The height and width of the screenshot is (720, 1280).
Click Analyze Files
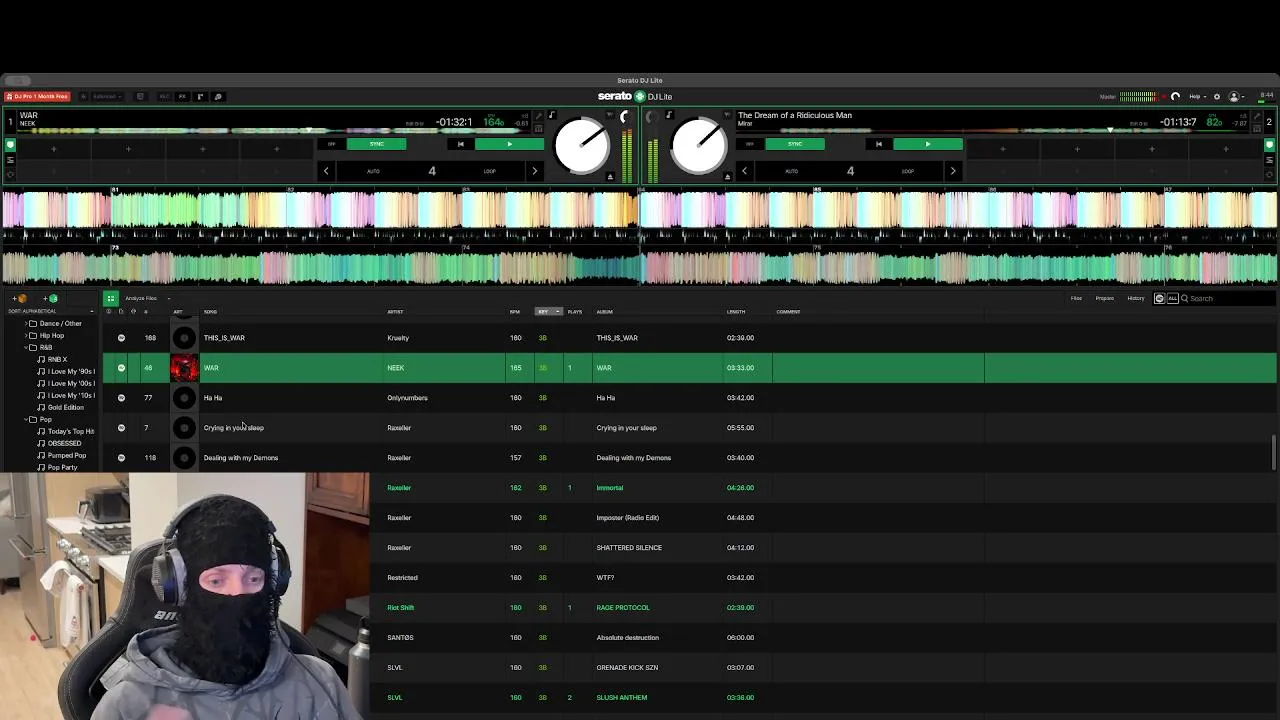tap(141, 298)
